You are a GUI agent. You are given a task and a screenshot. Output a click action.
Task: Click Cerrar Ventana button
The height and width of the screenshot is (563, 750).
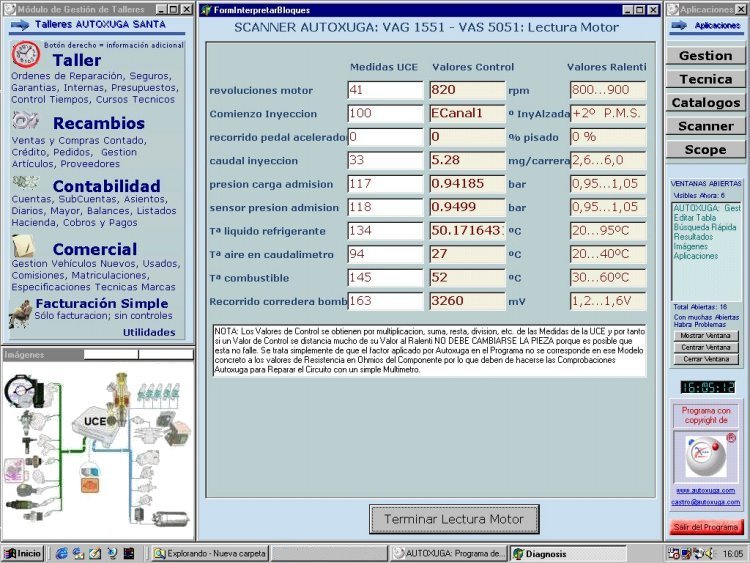point(706,359)
